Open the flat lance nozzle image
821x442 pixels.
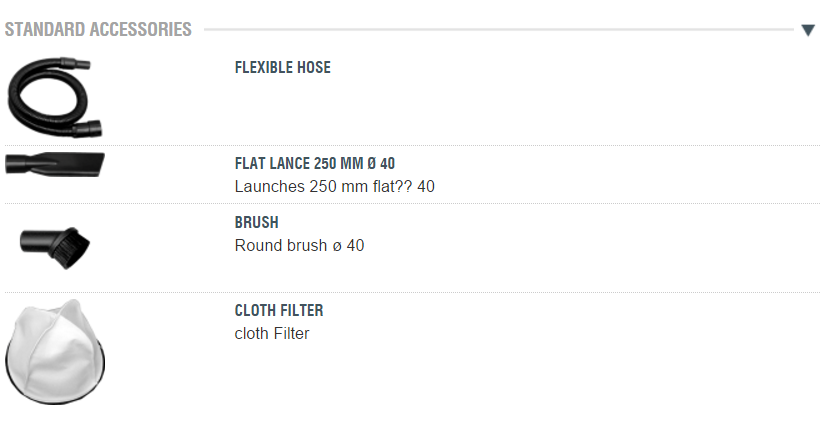coord(55,164)
